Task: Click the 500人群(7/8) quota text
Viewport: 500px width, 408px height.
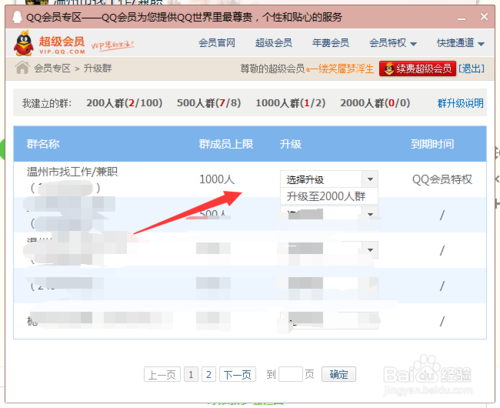Action: (209, 103)
